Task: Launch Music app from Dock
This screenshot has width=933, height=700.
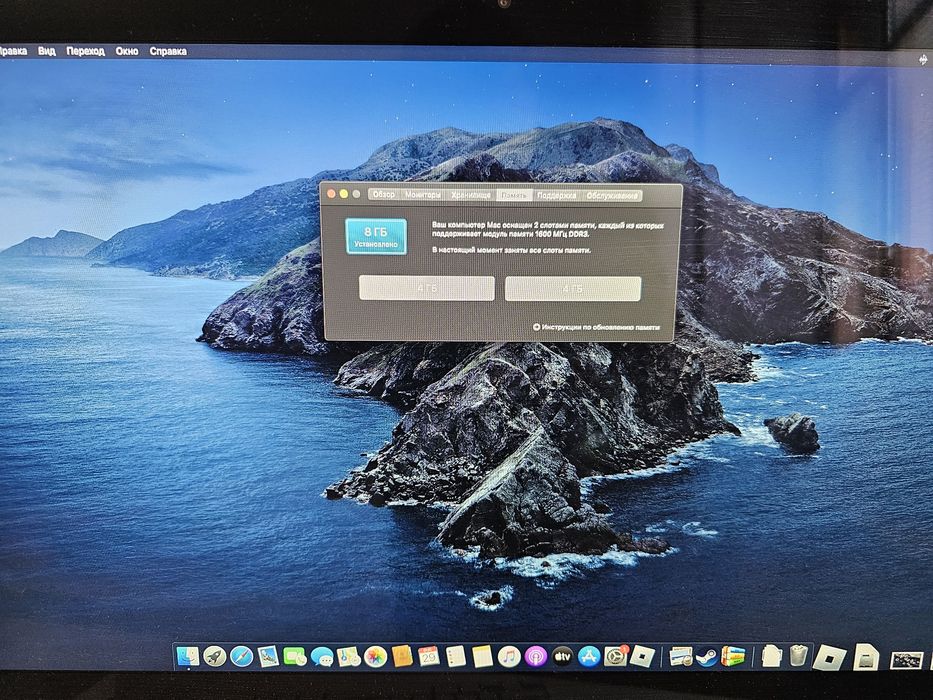Action: [x=509, y=657]
